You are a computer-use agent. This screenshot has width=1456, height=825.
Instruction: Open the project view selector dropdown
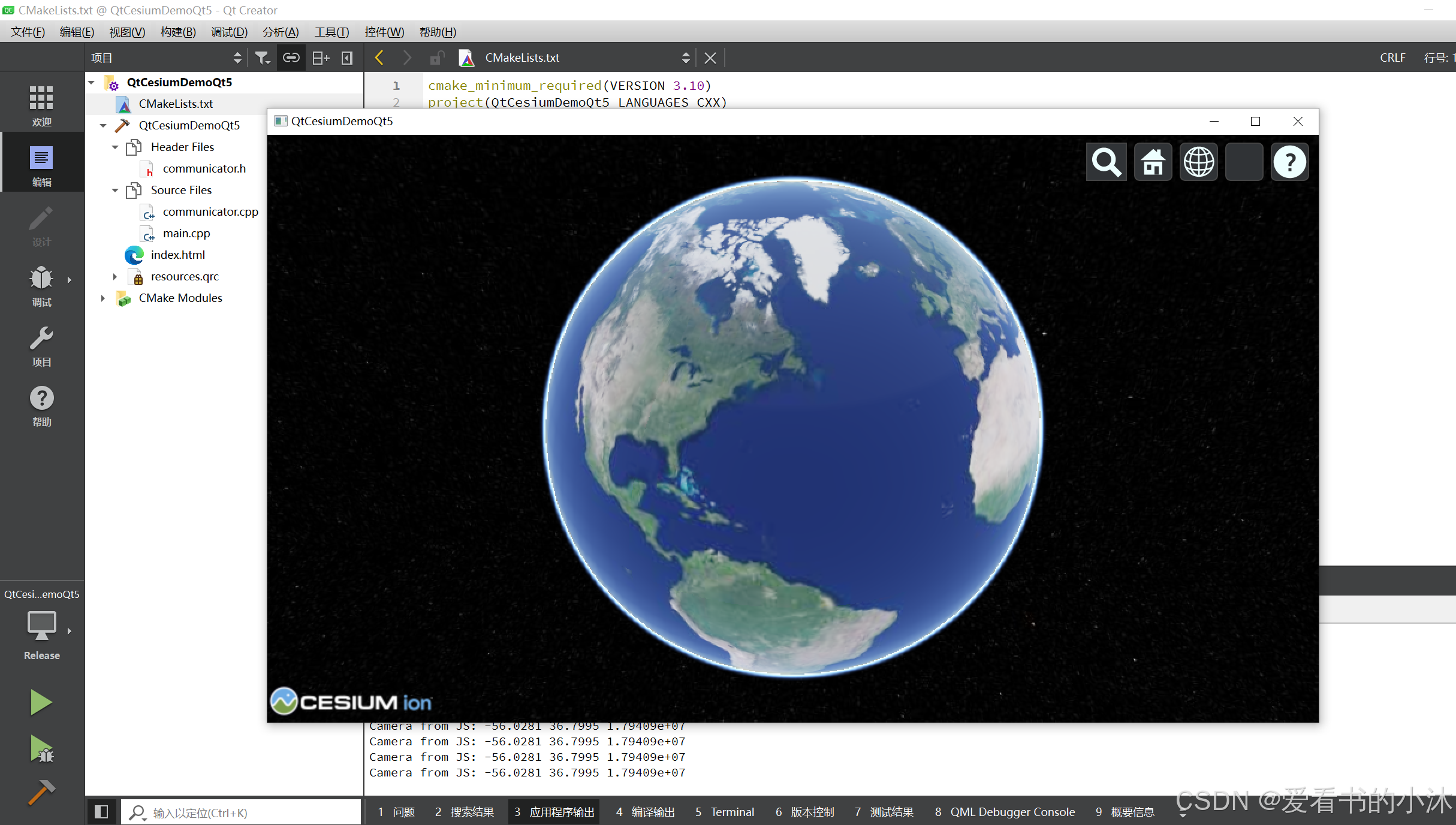click(165, 58)
